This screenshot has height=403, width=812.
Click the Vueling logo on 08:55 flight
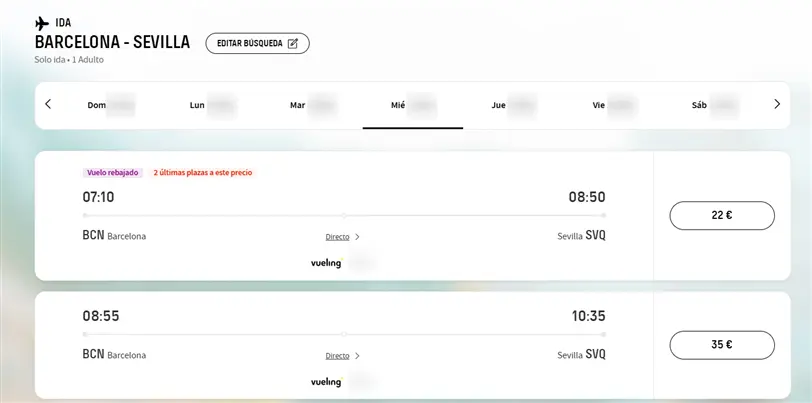[x=326, y=382]
